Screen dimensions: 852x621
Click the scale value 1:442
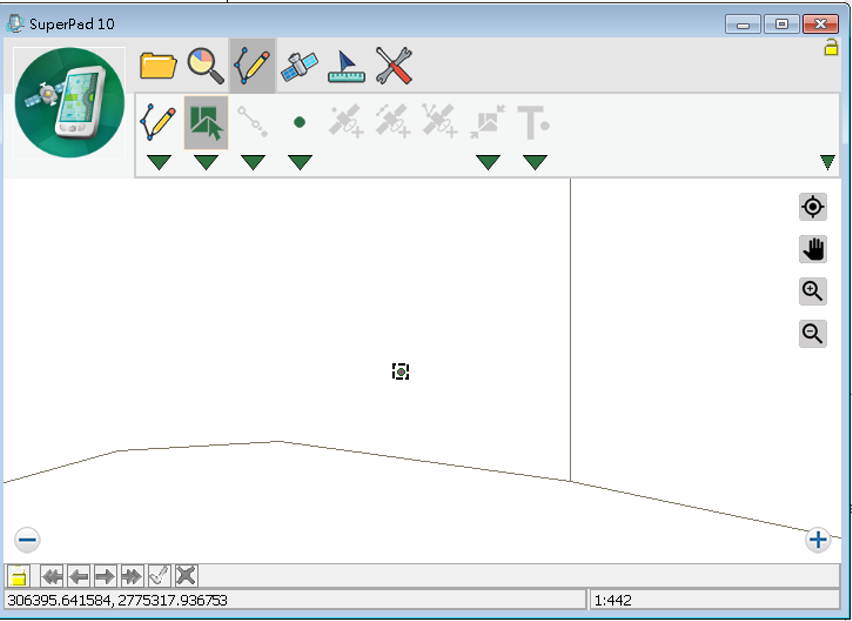[613, 601]
